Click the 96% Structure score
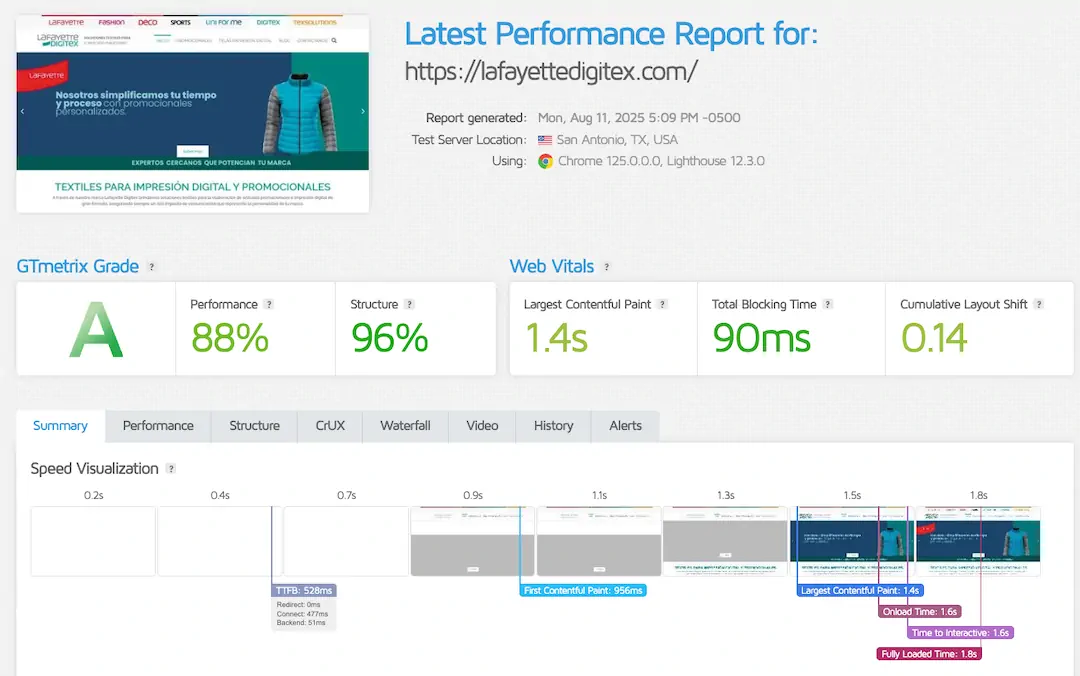The height and width of the screenshot is (676, 1080). coord(390,338)
